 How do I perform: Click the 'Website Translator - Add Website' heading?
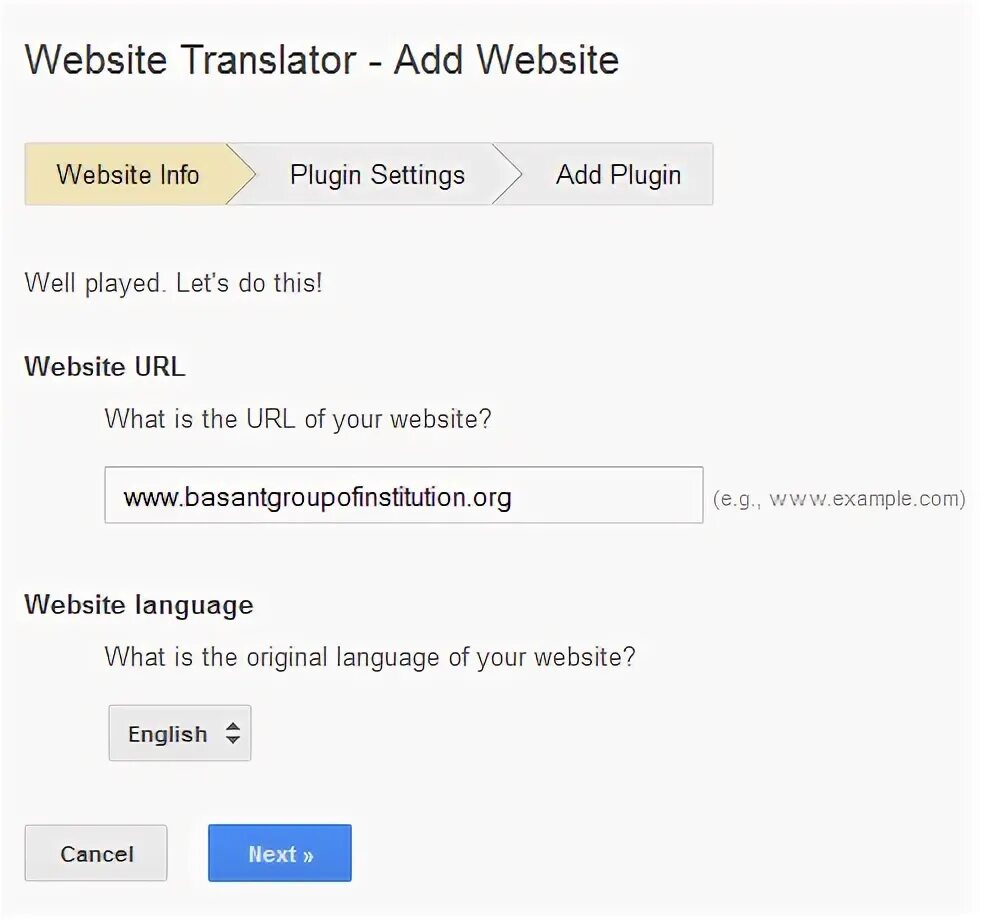coord(321,59)
